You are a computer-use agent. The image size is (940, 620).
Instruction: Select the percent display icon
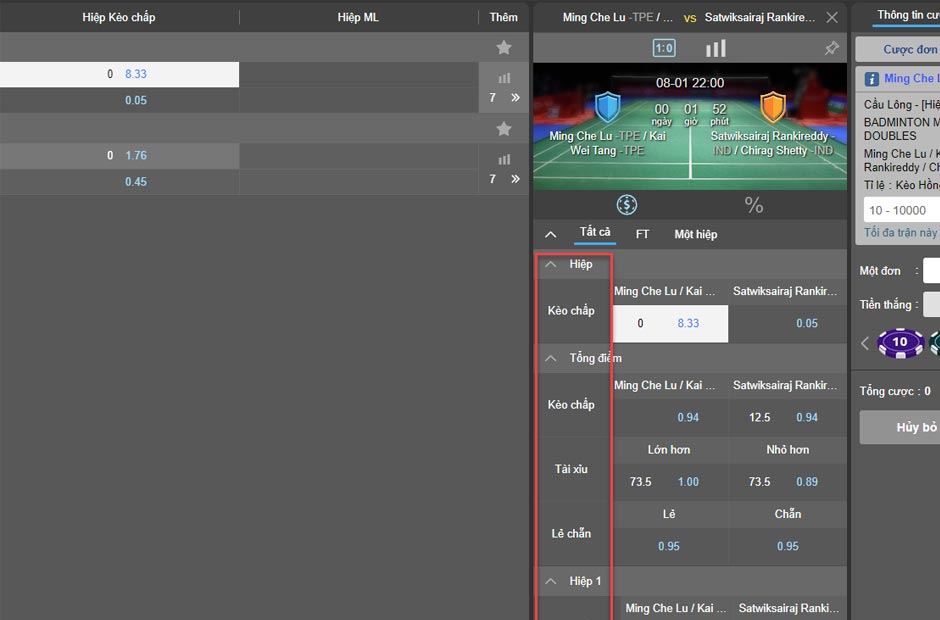[x=754, y=205]
